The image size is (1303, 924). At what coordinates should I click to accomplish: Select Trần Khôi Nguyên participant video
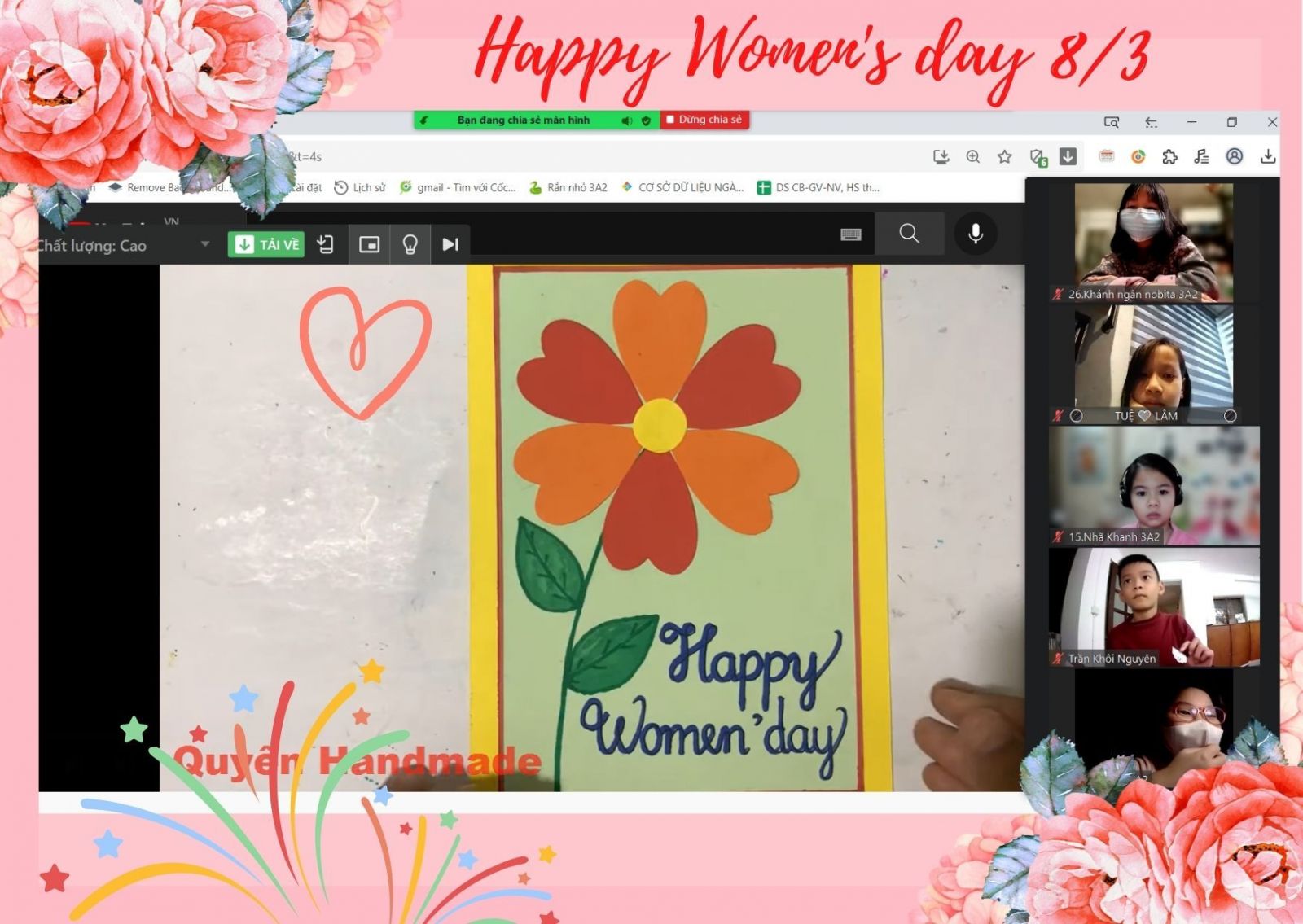(1154, 607)
